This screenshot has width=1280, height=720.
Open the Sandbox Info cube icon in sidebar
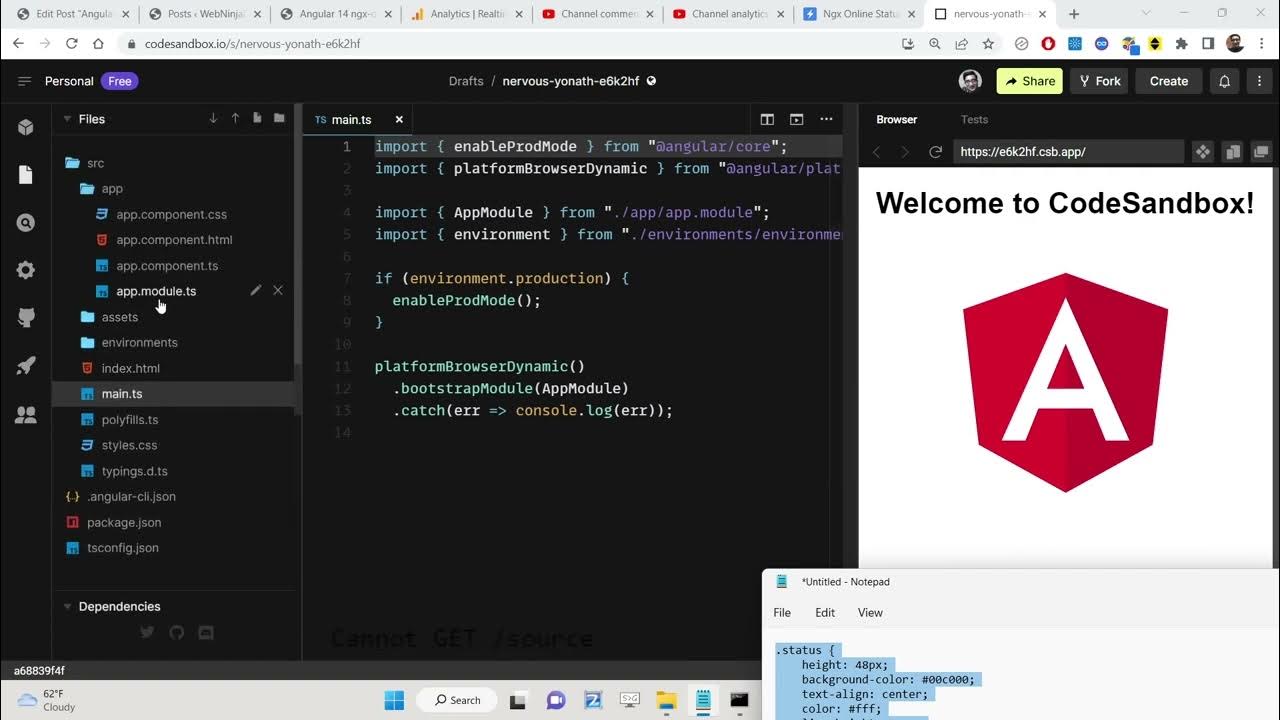point(26,127)
